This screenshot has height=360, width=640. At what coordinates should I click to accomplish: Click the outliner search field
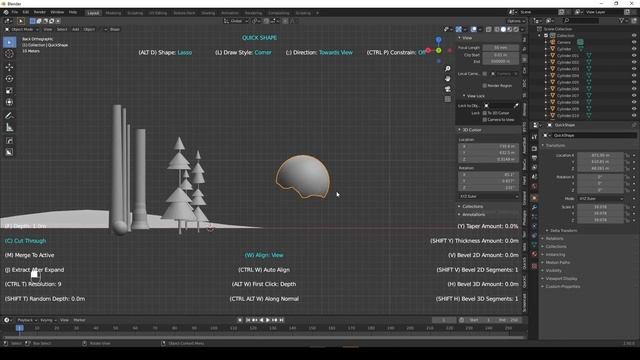click(x=581, y=20)
